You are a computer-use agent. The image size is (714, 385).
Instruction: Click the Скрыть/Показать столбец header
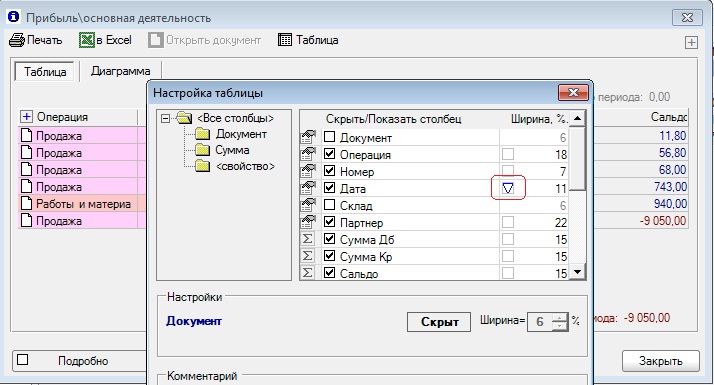point(393,119)
